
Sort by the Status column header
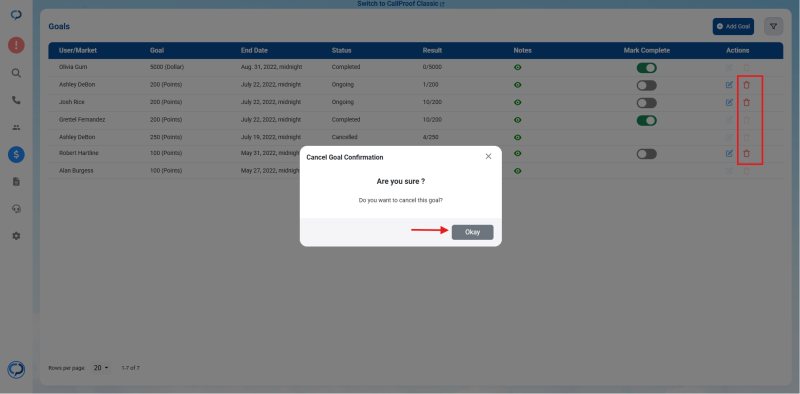(x=341, y=51)
